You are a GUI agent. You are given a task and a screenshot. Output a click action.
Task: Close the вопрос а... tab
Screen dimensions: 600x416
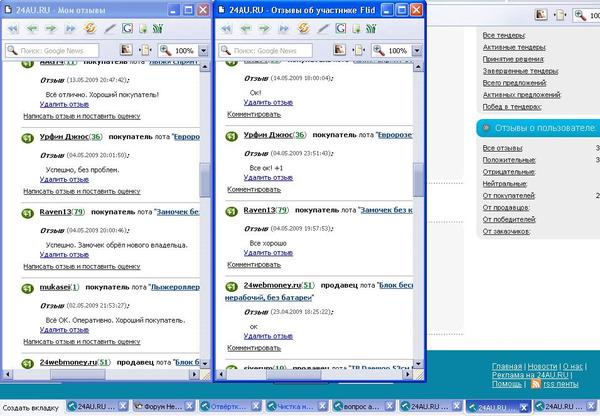point(389,406)
